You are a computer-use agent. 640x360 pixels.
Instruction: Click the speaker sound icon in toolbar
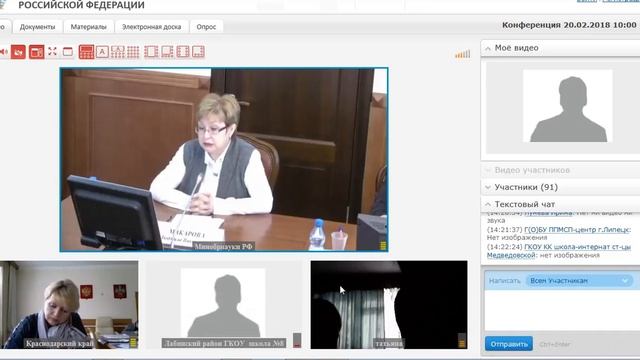pos(4,52)
